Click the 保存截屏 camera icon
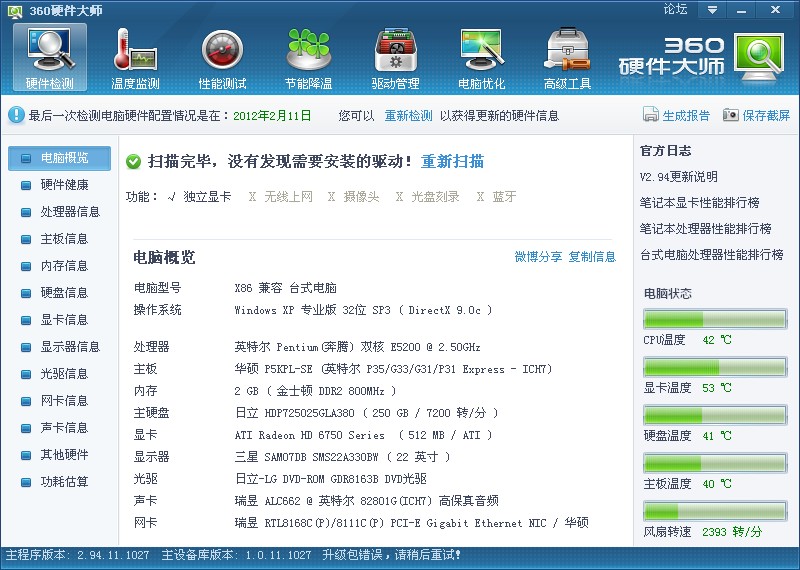The width and height of the screenshot is (800, 570). pos(731,115)
